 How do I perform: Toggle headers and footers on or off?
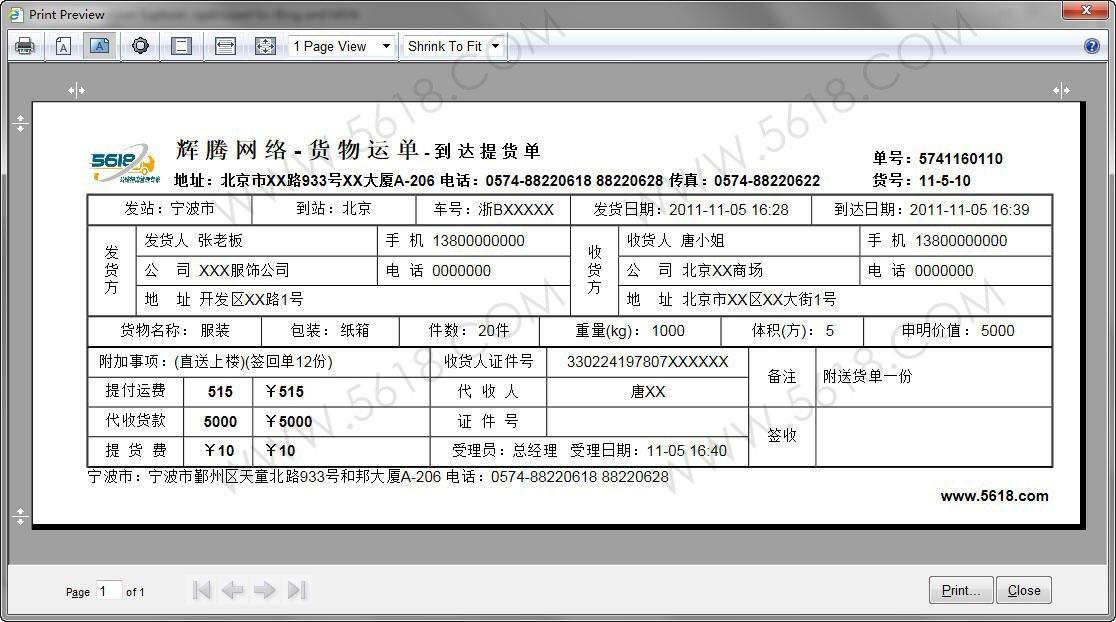[181, 46]
